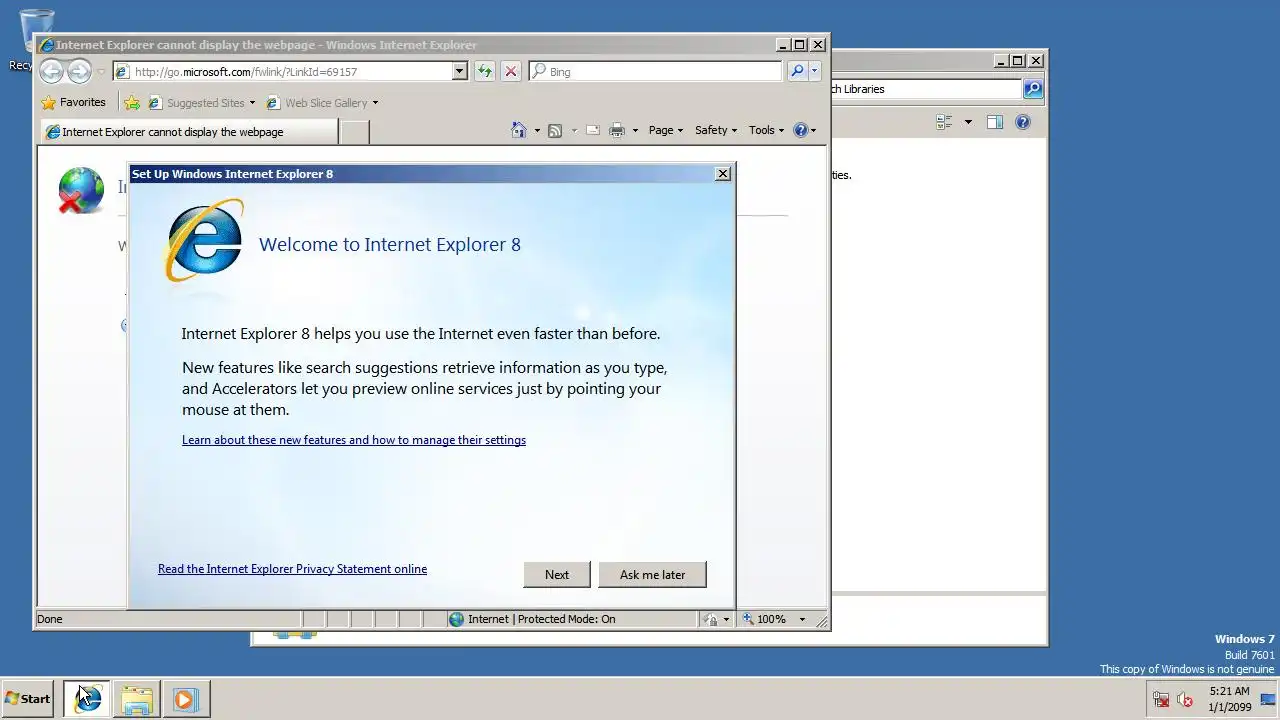
Task: Click the Add to Favorites Bar icon
Action: point(132,102)
